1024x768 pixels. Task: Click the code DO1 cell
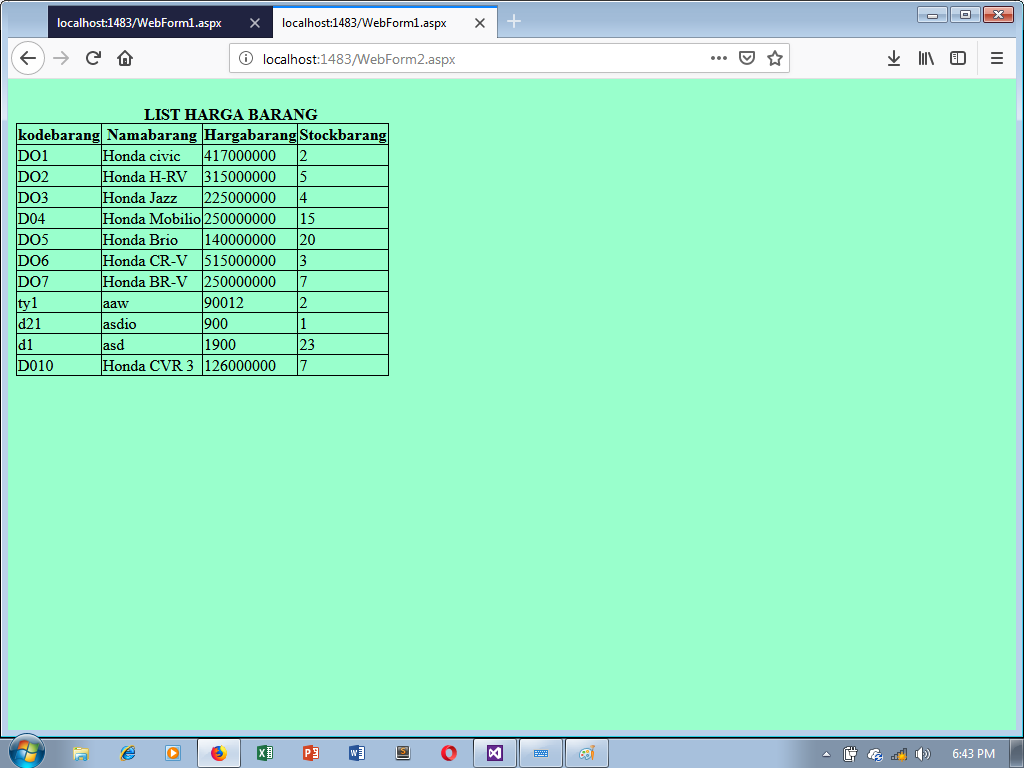pyautogui.click(x=59, y=155)
